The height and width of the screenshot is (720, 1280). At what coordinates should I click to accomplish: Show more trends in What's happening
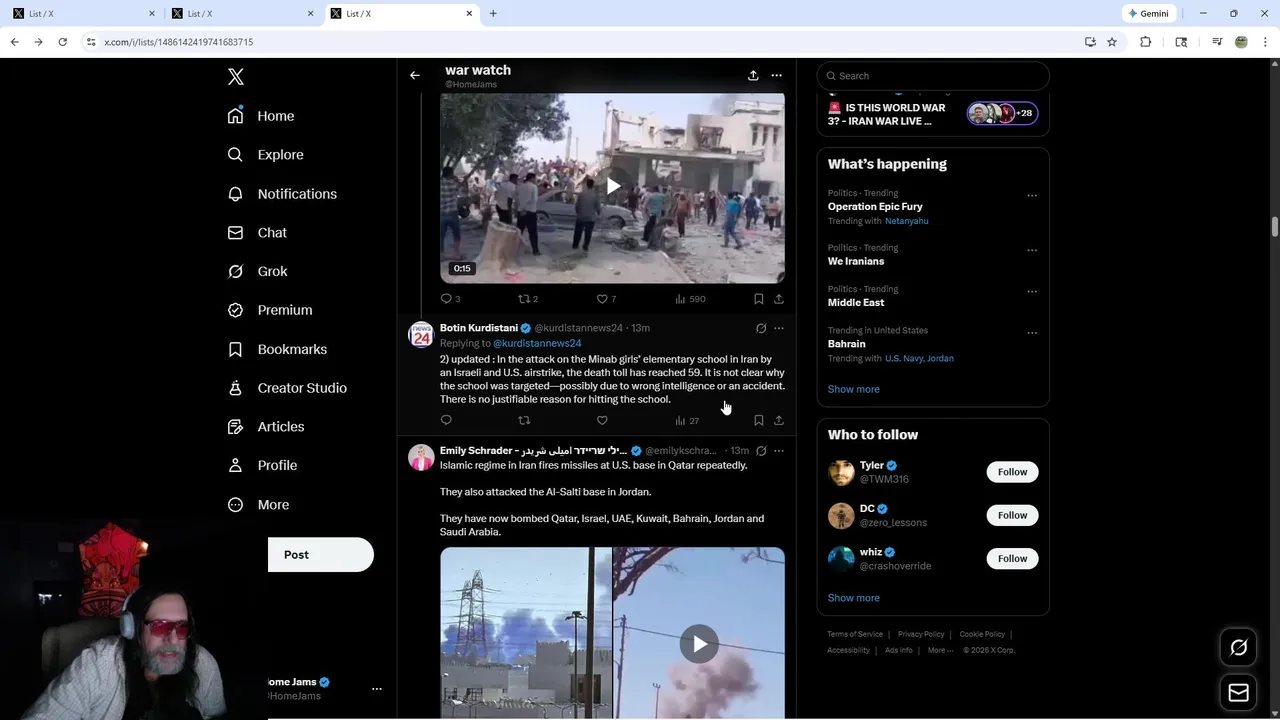point(853,389)
